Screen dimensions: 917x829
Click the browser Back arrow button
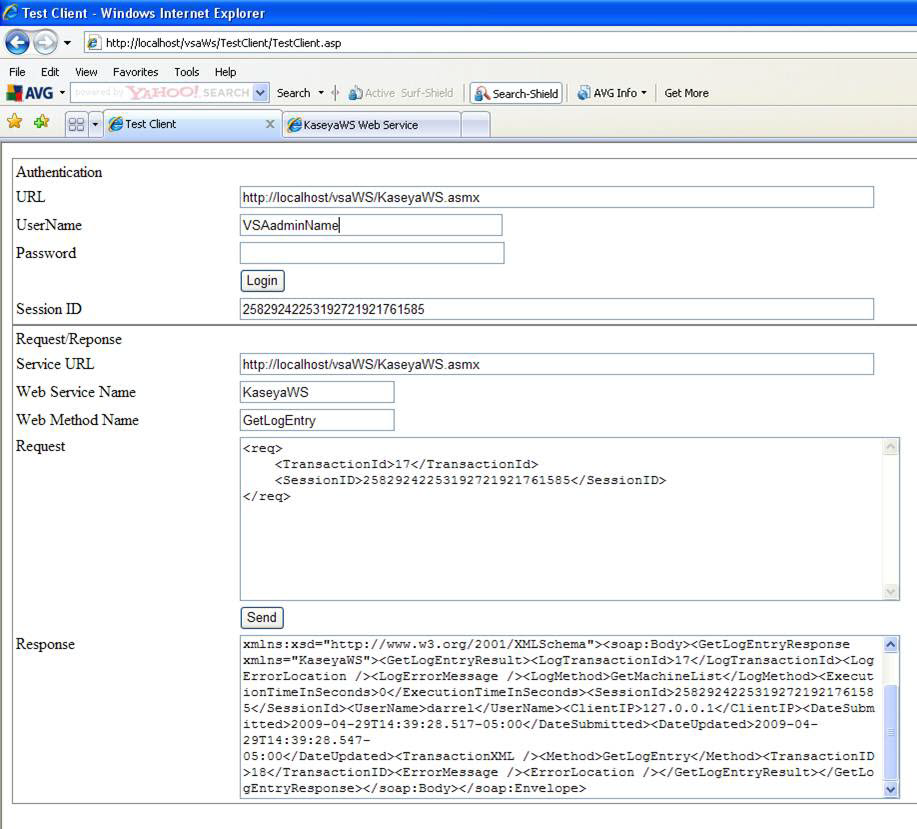(17, 43)
